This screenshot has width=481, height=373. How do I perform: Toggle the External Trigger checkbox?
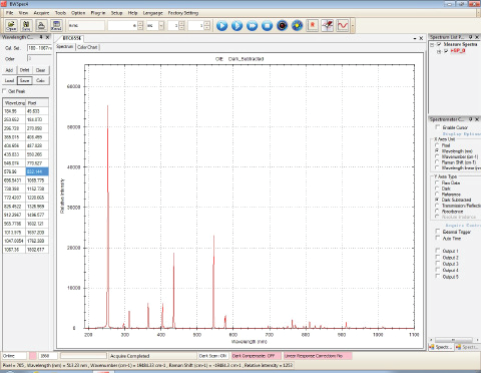click(437, 231)
